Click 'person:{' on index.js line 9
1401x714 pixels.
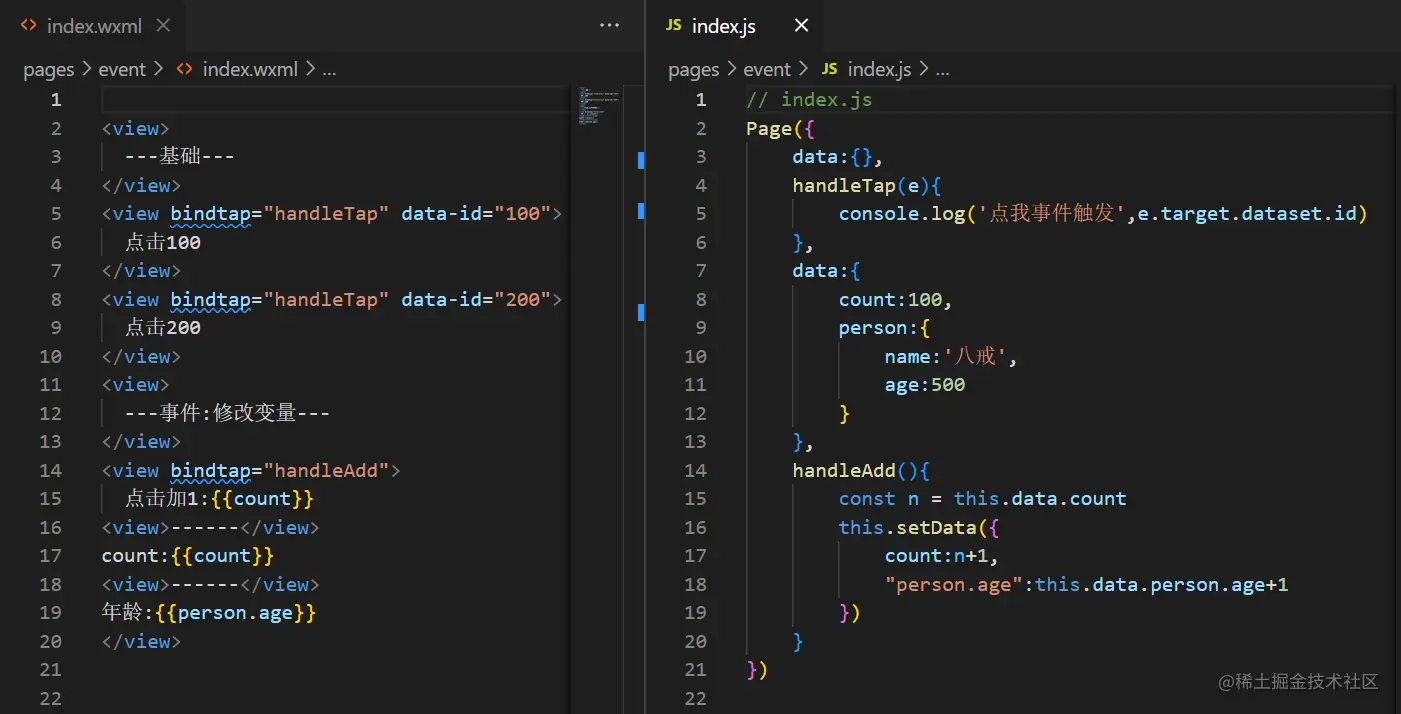(885, 327)
